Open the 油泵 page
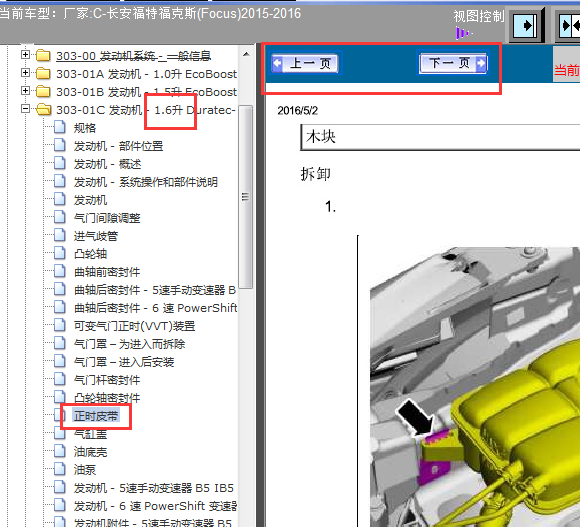Image resolution: width=580 pixels, height=527 pixels. [x=85, y=470]
